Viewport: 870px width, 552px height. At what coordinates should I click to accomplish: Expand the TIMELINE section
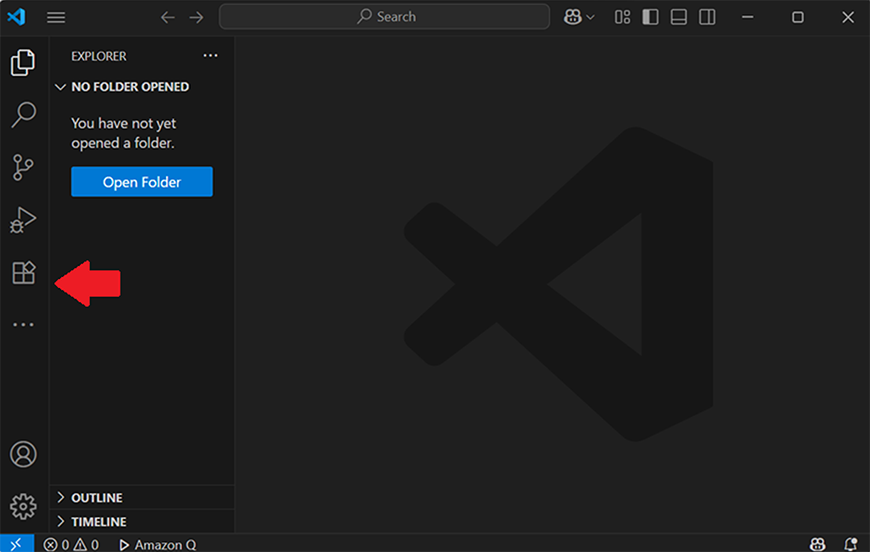point(142,522)
